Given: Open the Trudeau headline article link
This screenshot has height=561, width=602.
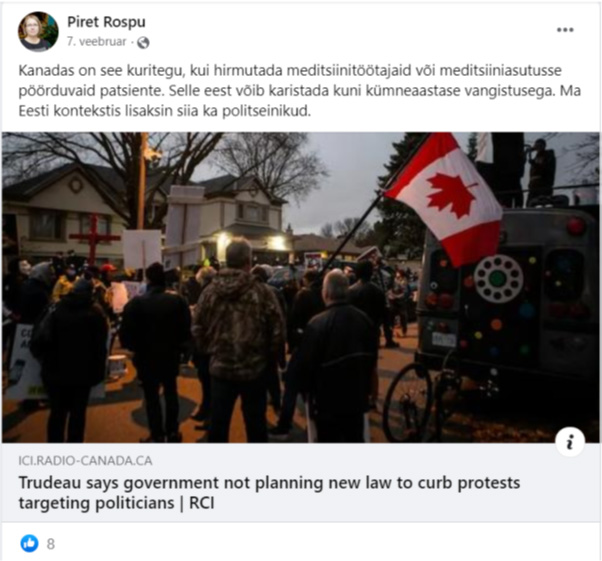Looking at the screenshot, I should pyautogui.click(x=269, y=493).
